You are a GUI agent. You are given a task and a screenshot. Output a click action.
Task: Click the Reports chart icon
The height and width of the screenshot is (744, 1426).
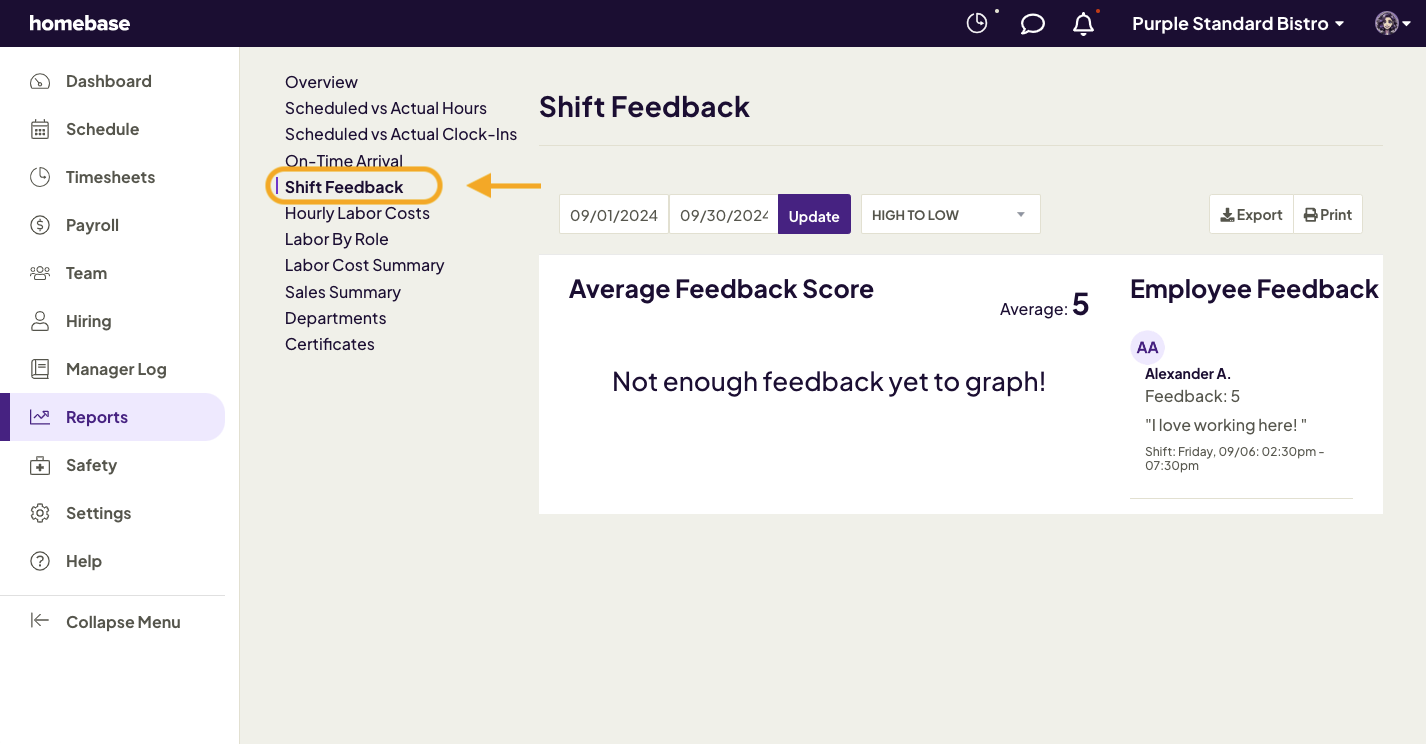pyautogui.click(x=40, y=417)
